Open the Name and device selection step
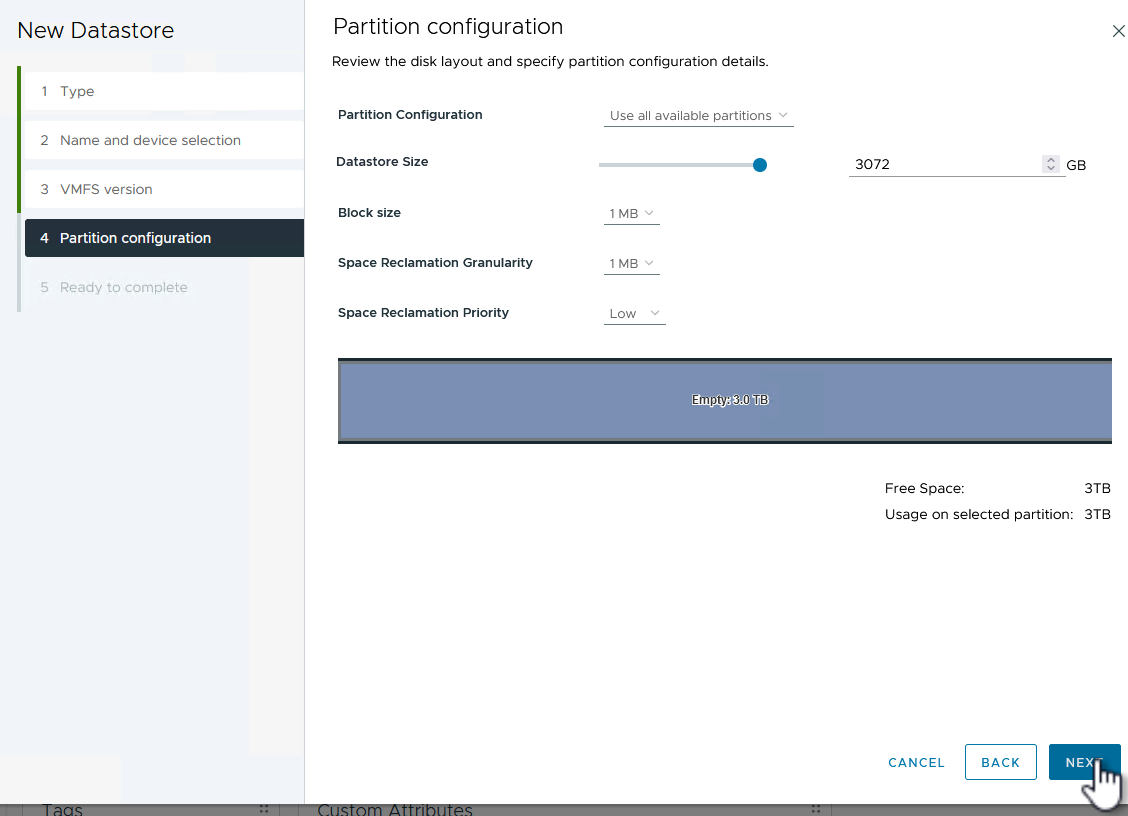Viewport: 1128px width, 816px height. [x=150, y=140]
